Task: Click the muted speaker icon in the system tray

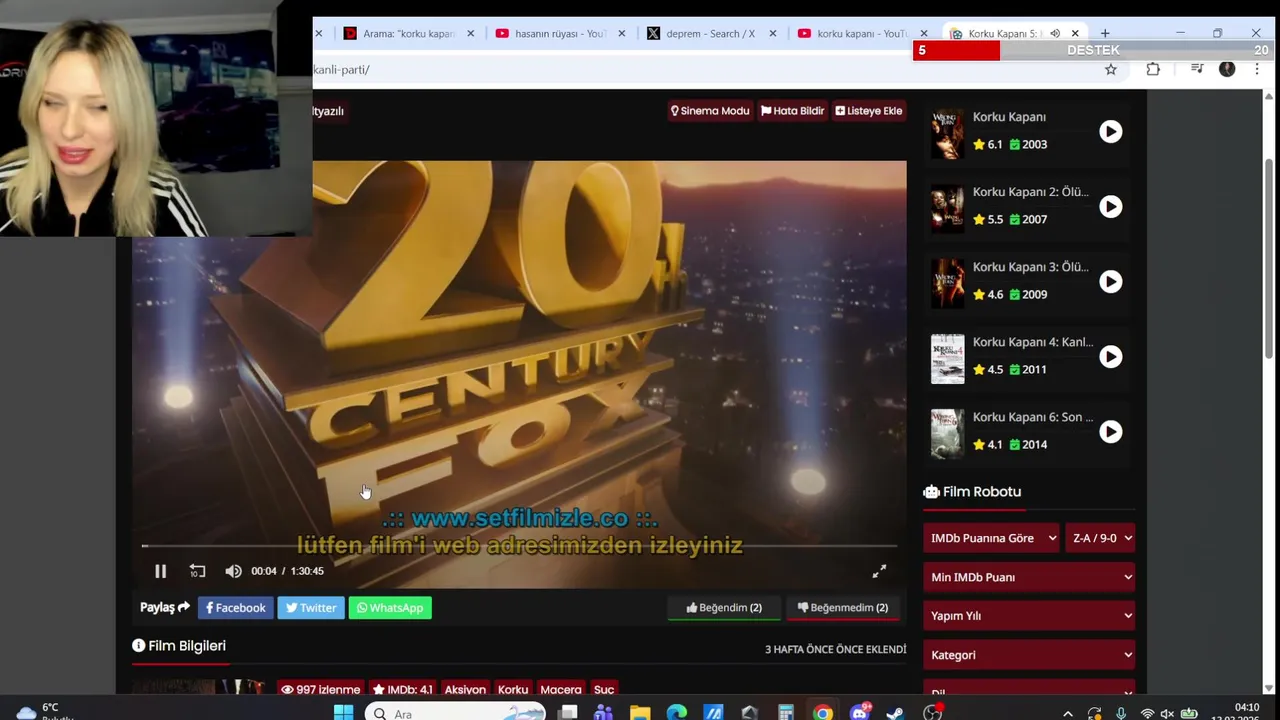Action: (x=1167, y=714)
